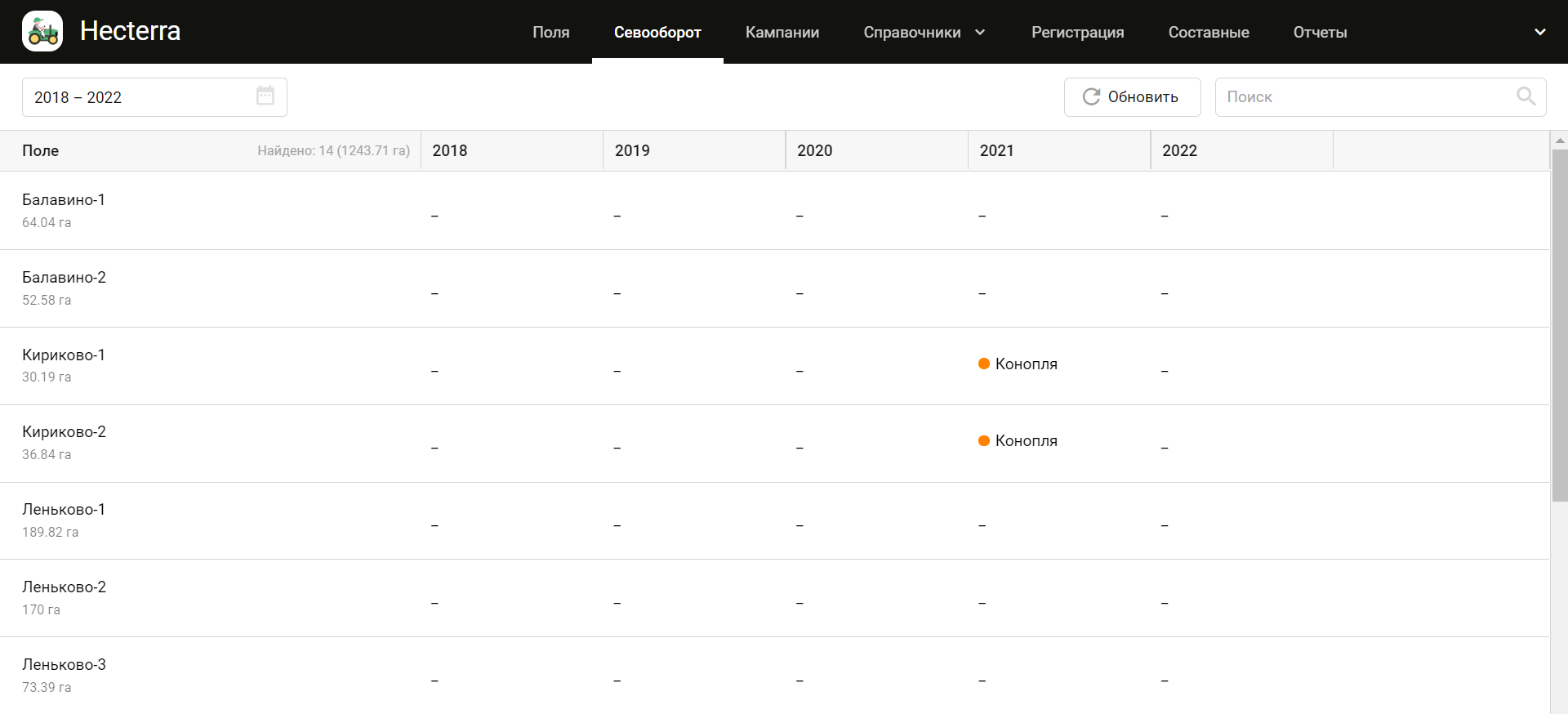Go to the Поля tab

(x=550, y=32)
